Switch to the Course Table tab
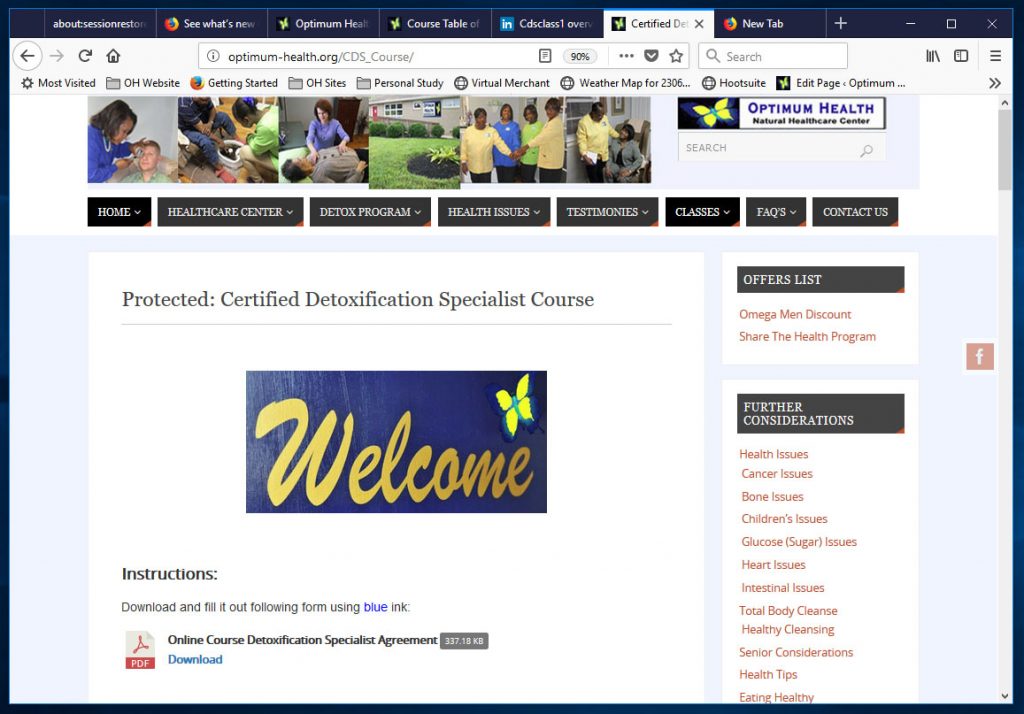The width and height of the screenshot is (1024, 714). coord(435,23)
